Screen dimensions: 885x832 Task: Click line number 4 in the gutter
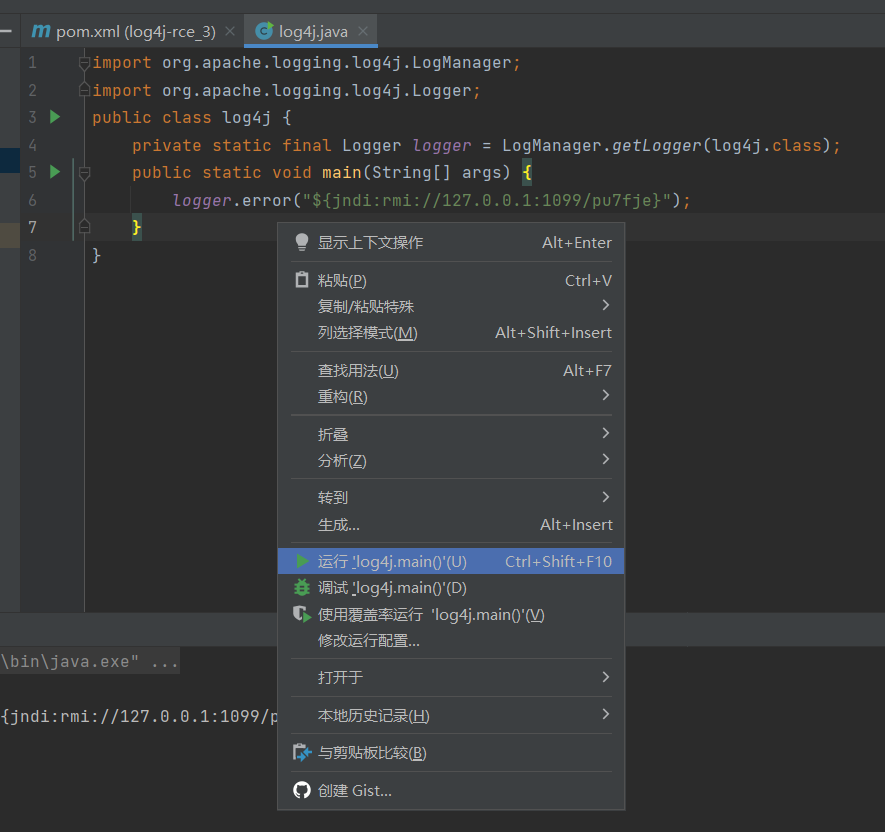(32, 146)
